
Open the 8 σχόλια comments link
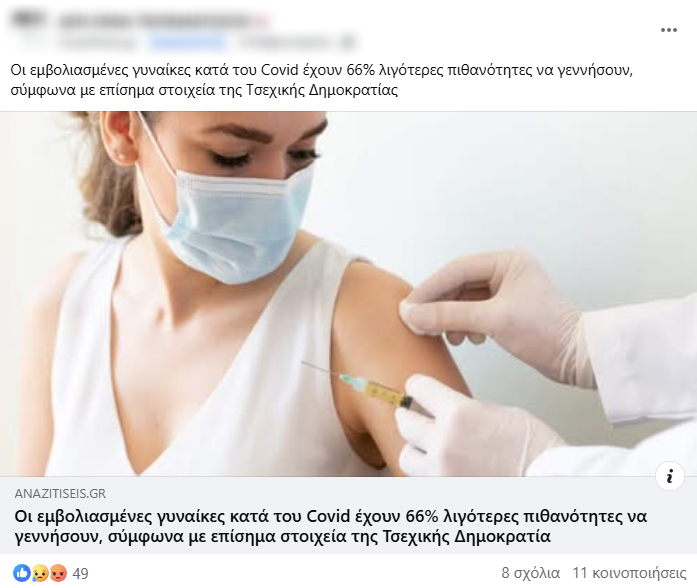coord(530,573)
